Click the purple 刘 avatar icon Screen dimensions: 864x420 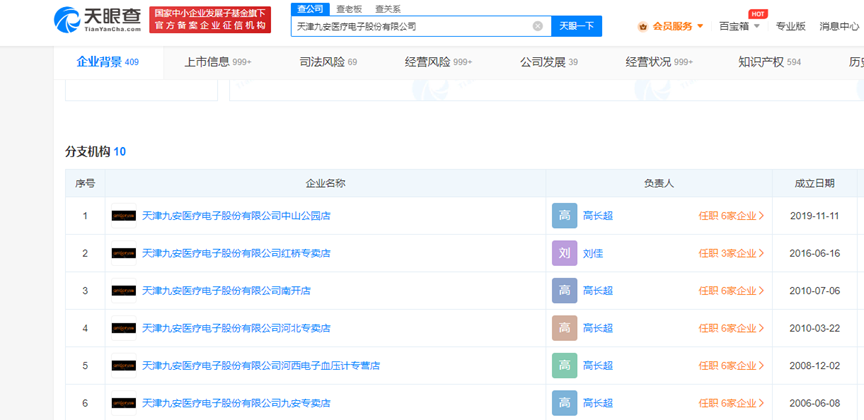[565, 254]
